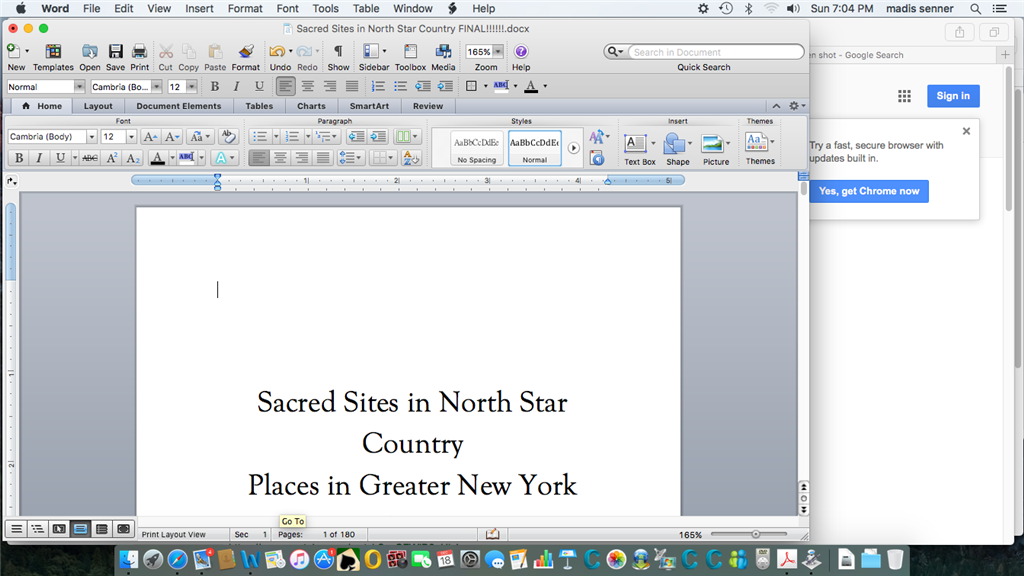Viewport: 1024px width, 576px height.
Task: Click the ribbon Shrink Font icon
Action: tap(172, 136)
